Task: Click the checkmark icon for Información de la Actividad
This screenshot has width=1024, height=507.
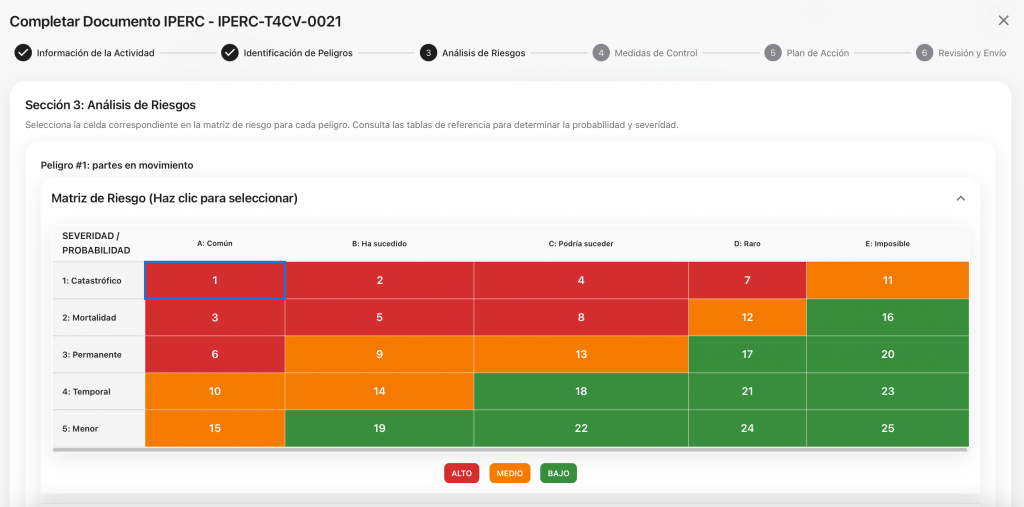Action: pyautogui.click(x=23, y=53)
